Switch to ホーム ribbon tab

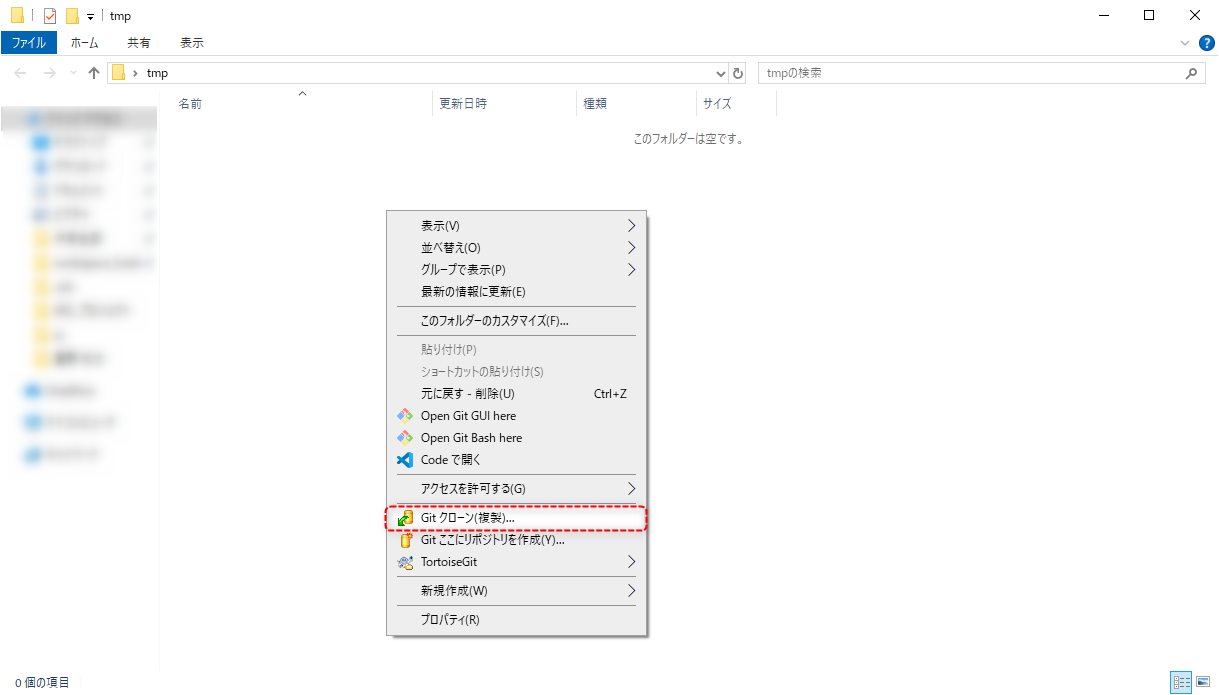(85, 43)
